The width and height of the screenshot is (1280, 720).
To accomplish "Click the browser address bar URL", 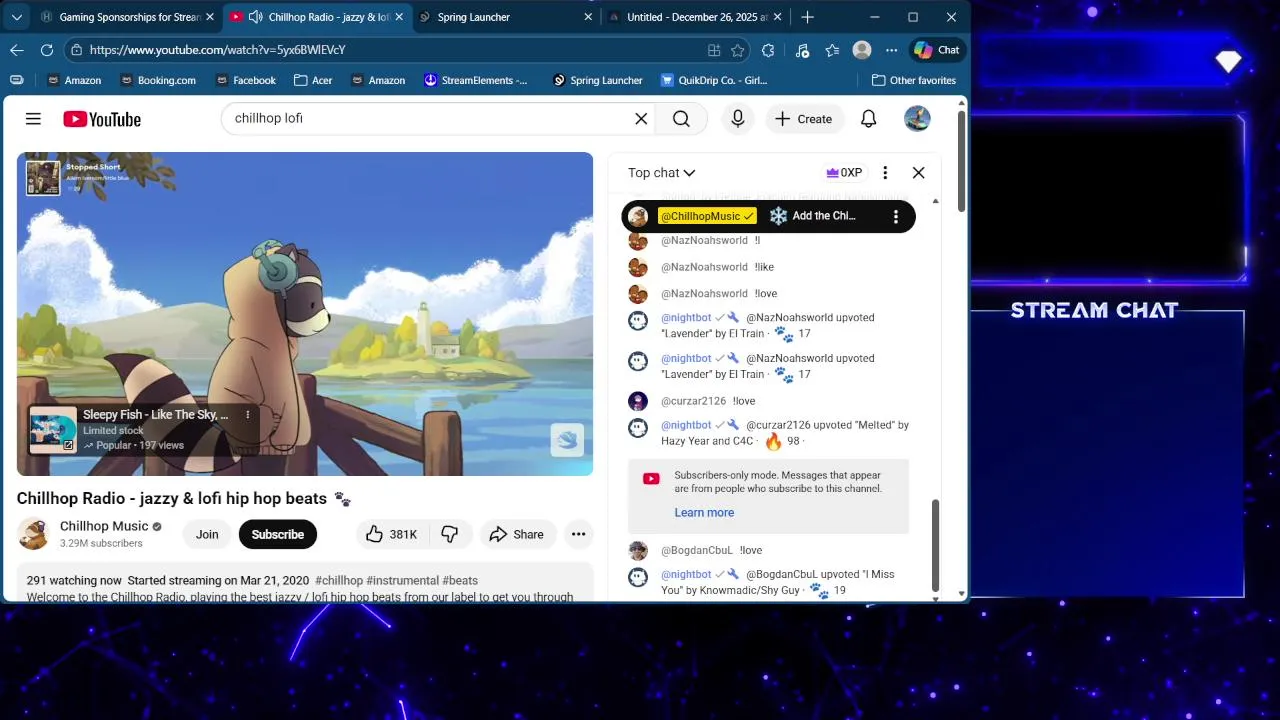I will pos(217,50).
